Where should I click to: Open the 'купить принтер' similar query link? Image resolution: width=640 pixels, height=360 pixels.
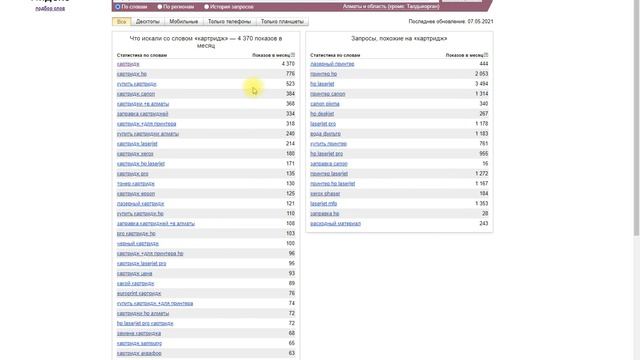pos(329,144)
